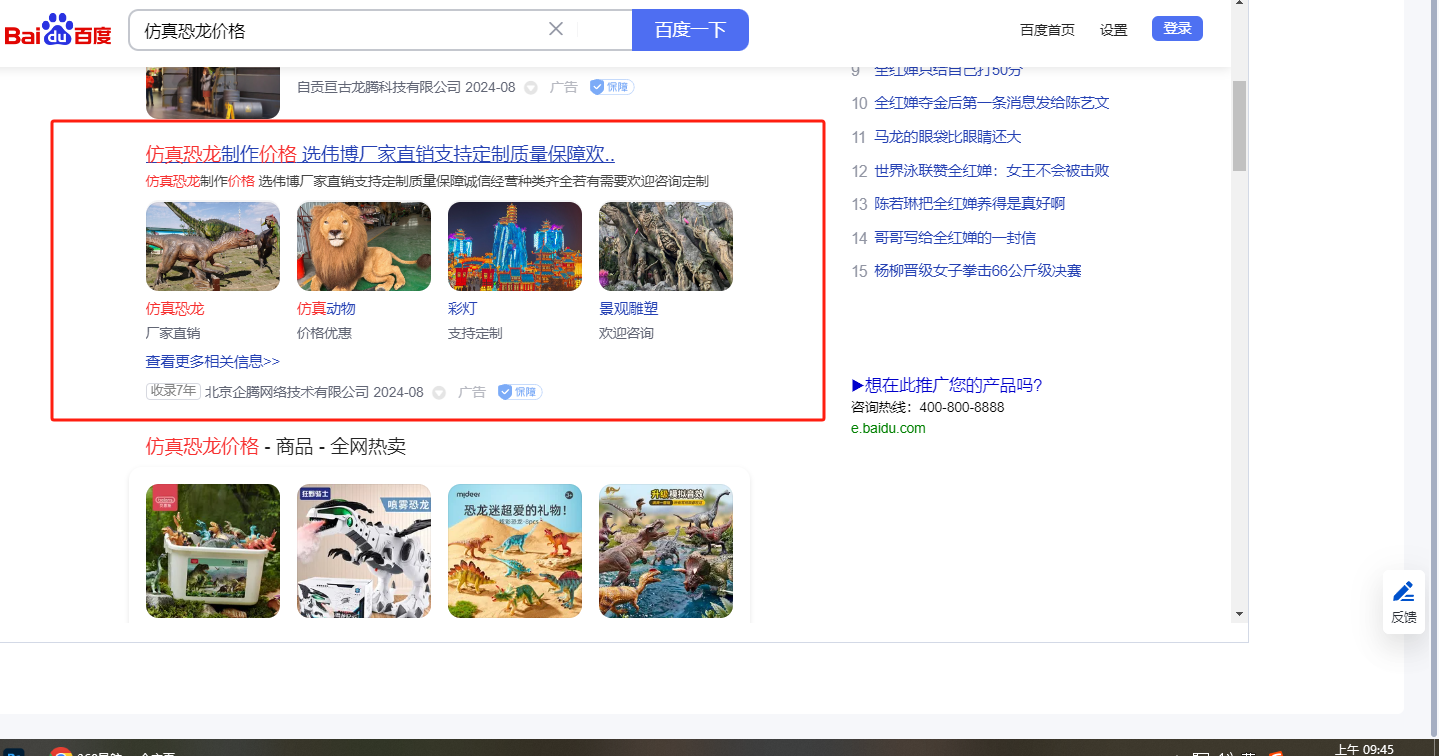
Task: Click the 咨询热线:400-800-8888 text
Action: point(928,408)
